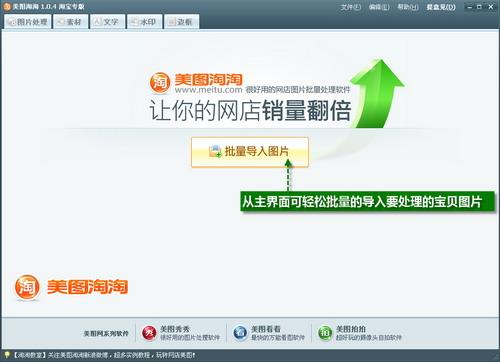Open the 淘淘教室 status bar tutorial link
The width and height of the screenshot is (500, 362).
click(104, 355)
